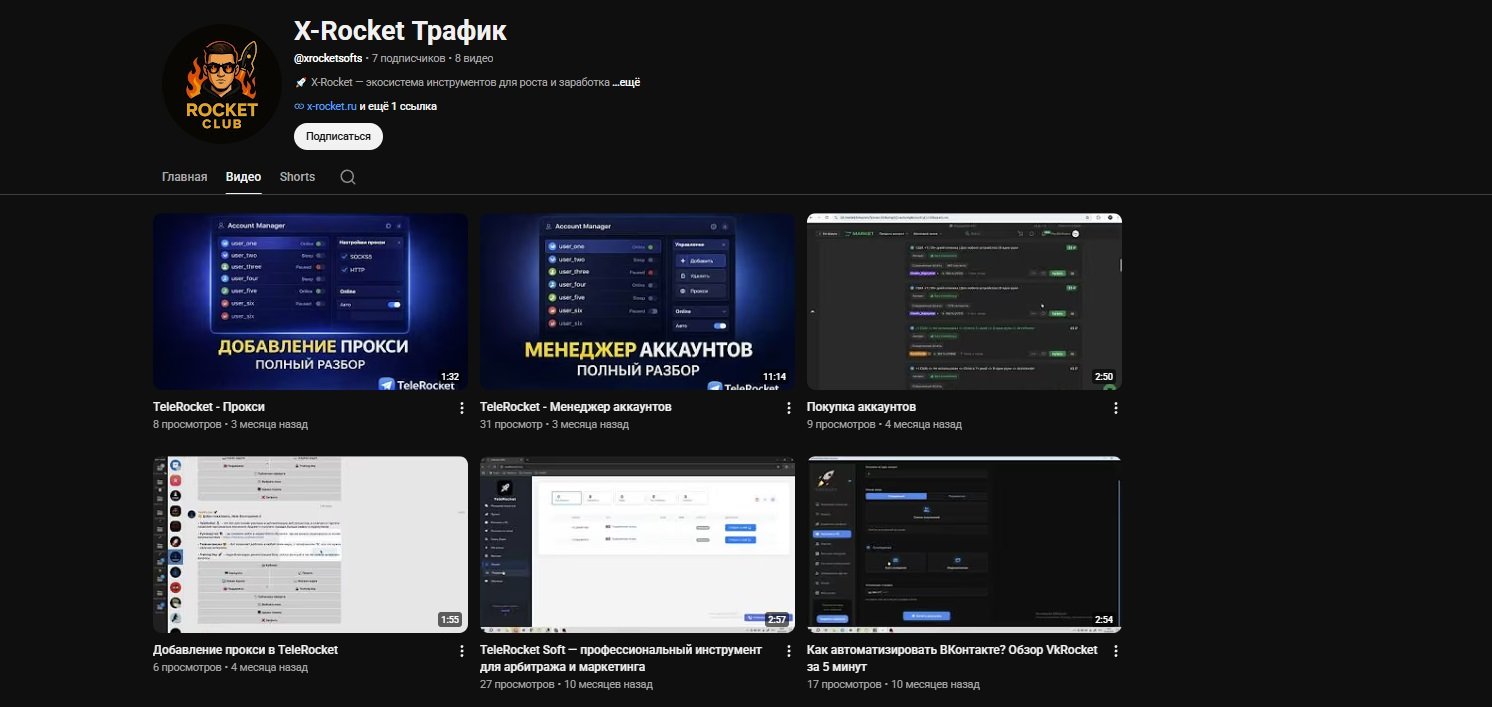Click the 2:57 duration badge
The height and width of the screenshot is (707, 1492).
(x=777, y=620)
